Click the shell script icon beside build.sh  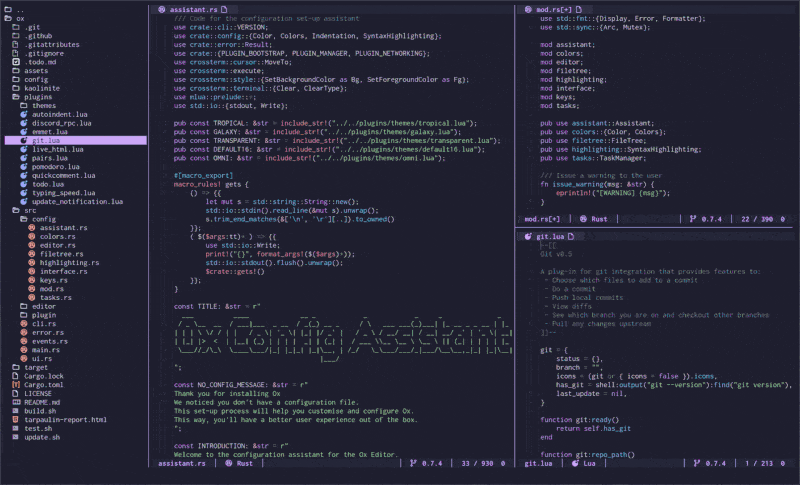tap(15, 411)
